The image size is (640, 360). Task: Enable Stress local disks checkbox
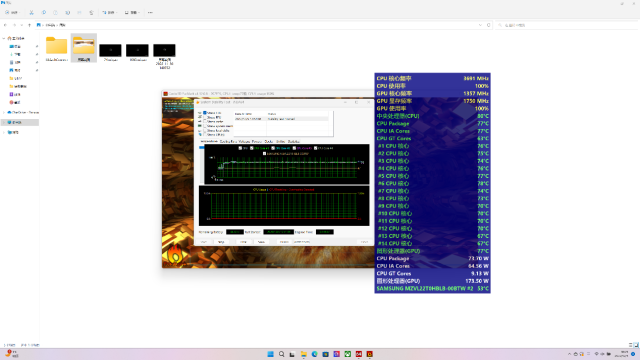click(205, 131)
